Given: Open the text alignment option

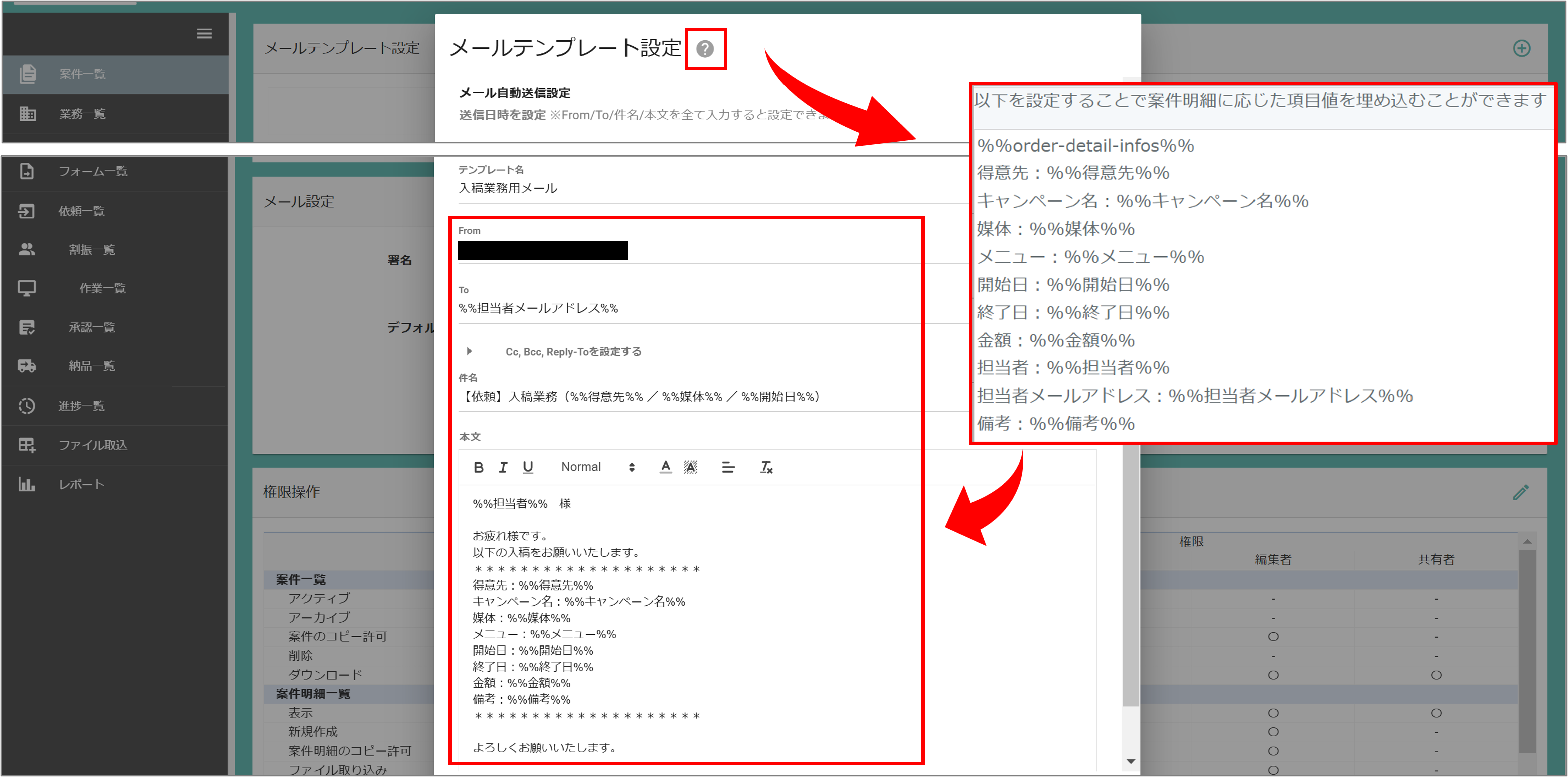Looking at the screenshot, I should [728, 467].
